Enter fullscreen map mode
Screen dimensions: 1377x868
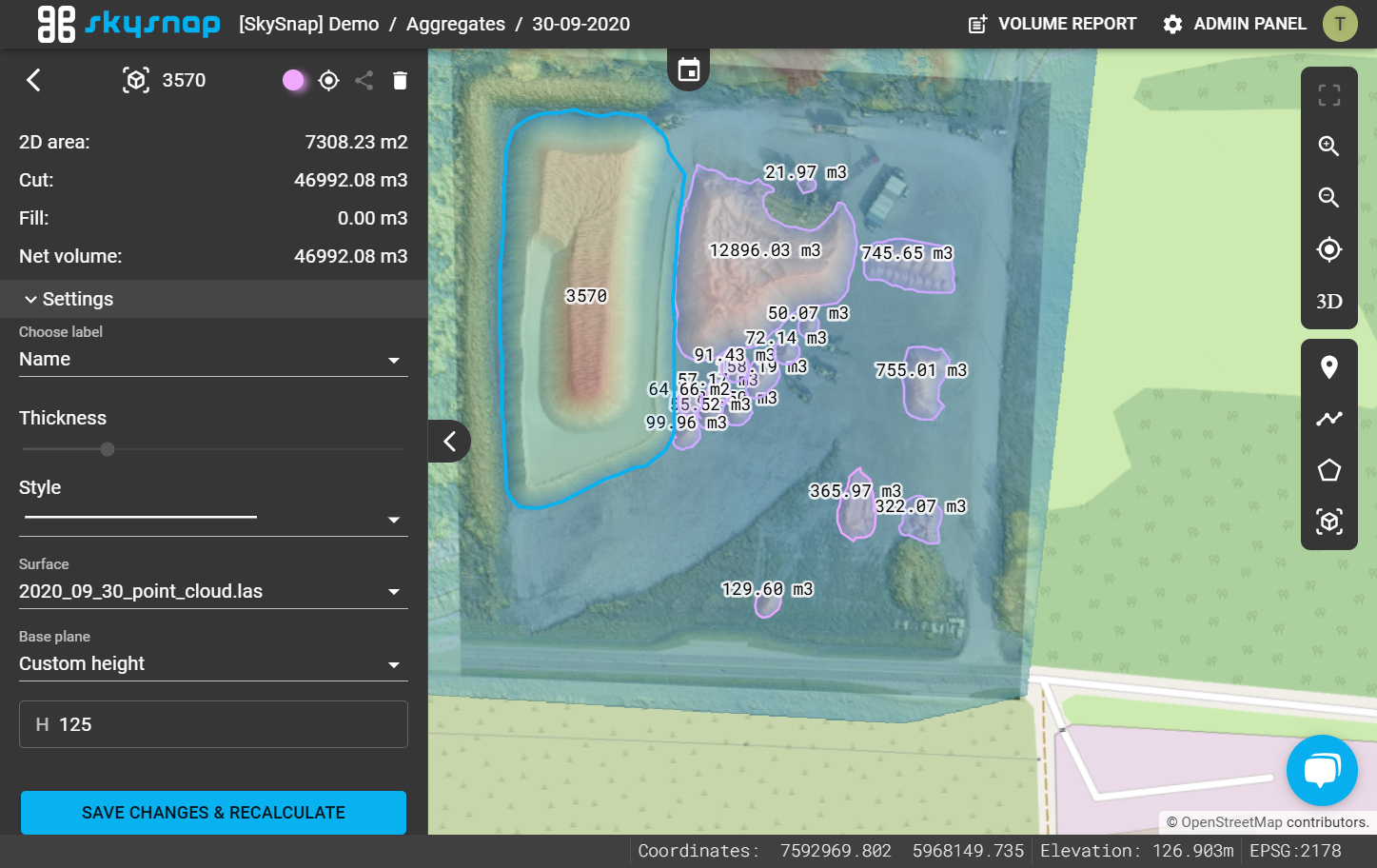[x=1329, y=95]
